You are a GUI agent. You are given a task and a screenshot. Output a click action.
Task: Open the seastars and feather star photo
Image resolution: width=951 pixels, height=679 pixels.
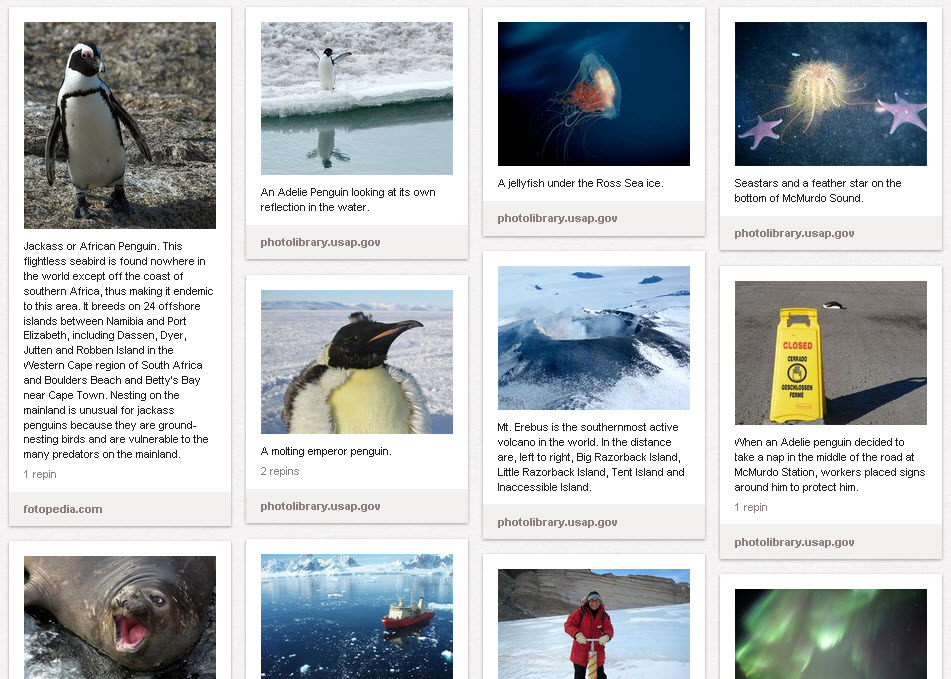(x=830, y=94)
